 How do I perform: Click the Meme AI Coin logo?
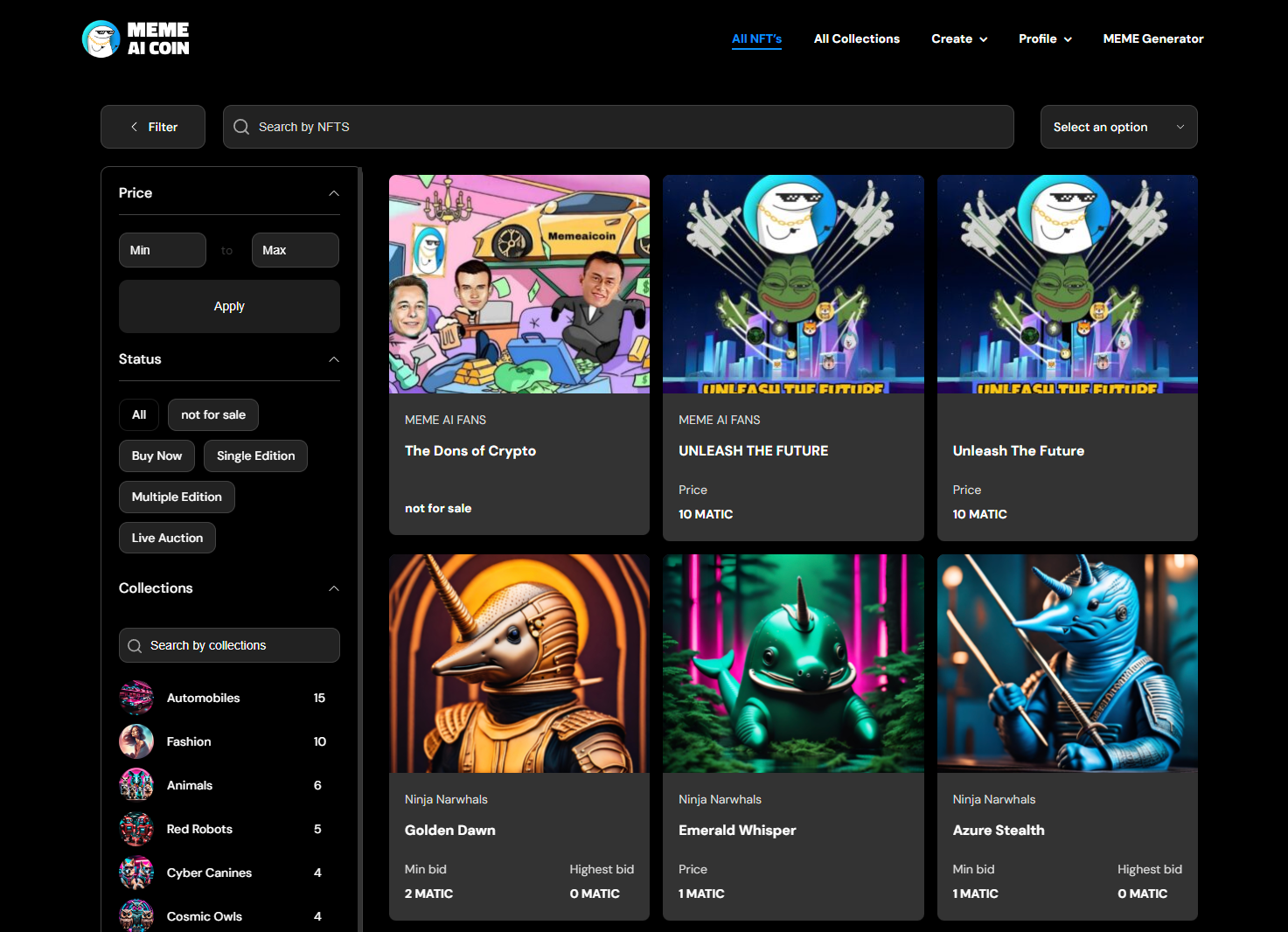pos(136,39)
